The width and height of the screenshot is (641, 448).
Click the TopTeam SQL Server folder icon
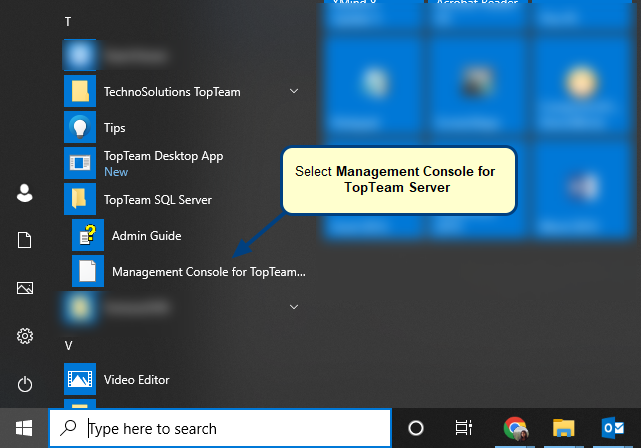[x=80, y=199]
